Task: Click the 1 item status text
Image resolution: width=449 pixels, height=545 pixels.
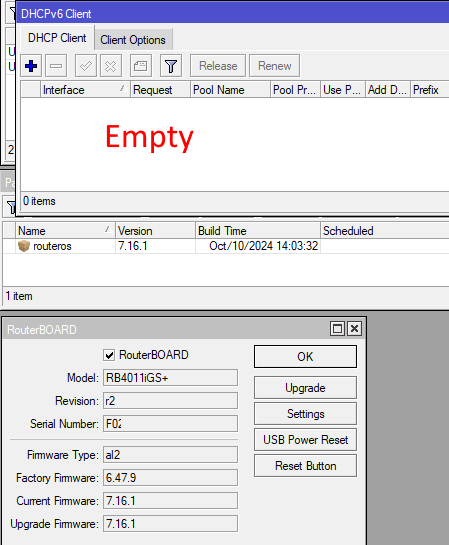Action: pos(19,296)
